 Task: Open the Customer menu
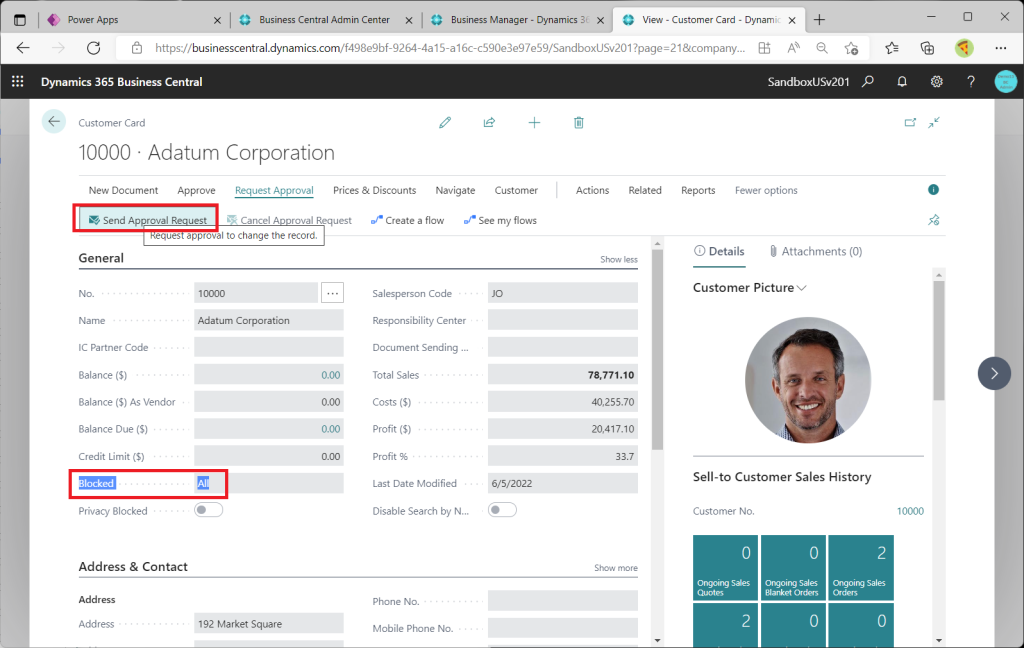coord(516,190)
